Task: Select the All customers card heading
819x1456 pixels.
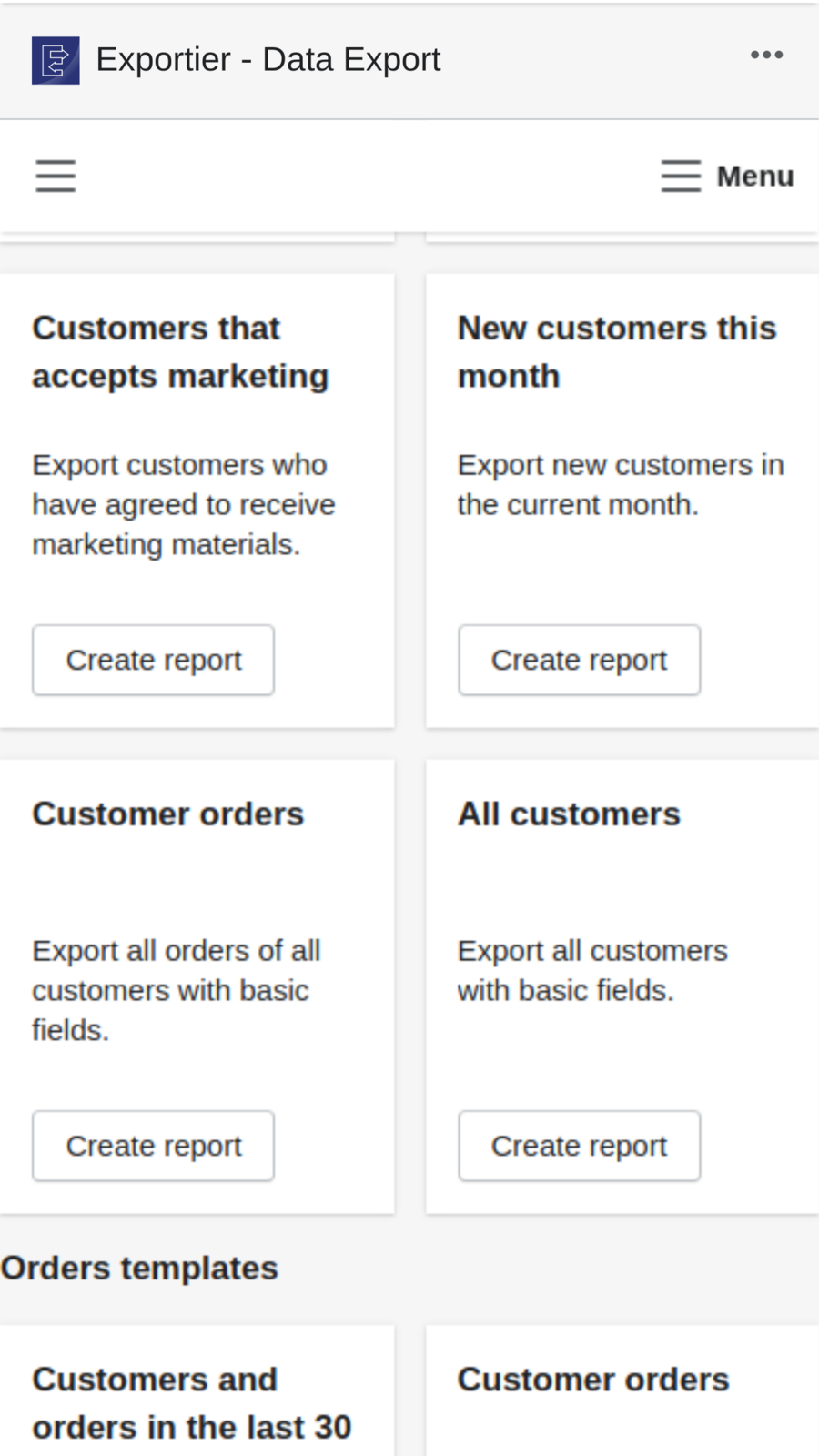Action: 569,813
